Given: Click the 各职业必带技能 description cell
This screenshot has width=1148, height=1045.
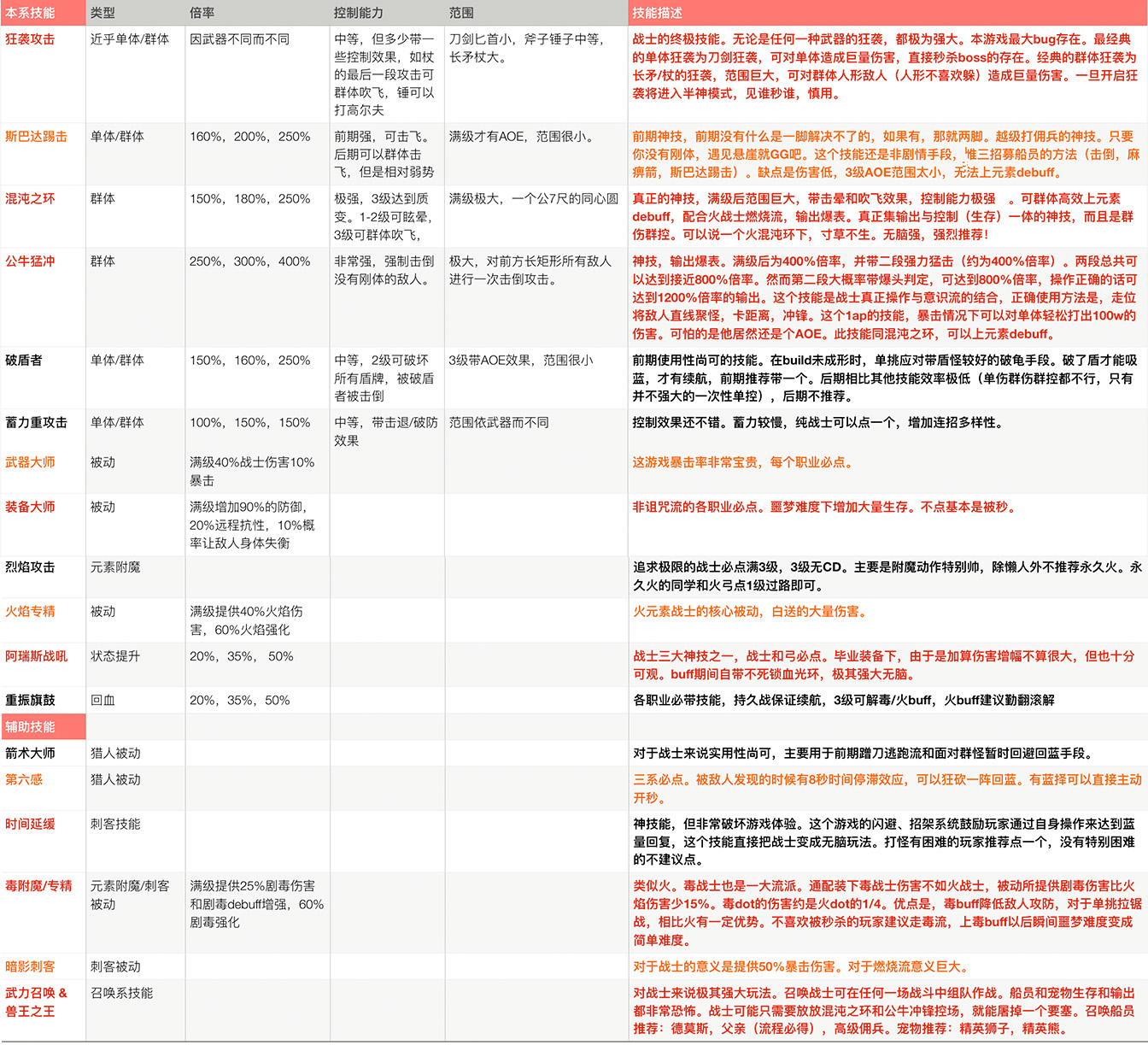Looking at the screenshot, I should (887, 700).
